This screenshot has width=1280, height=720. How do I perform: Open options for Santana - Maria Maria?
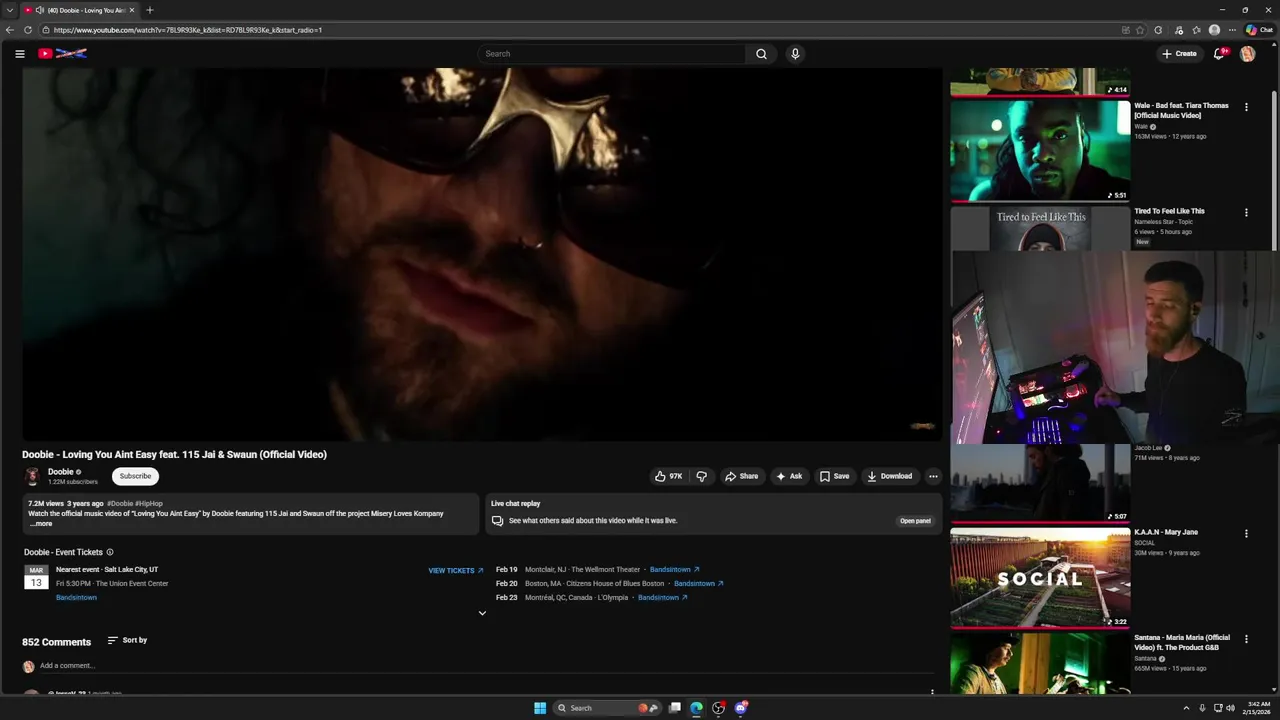coord(1246,639)
